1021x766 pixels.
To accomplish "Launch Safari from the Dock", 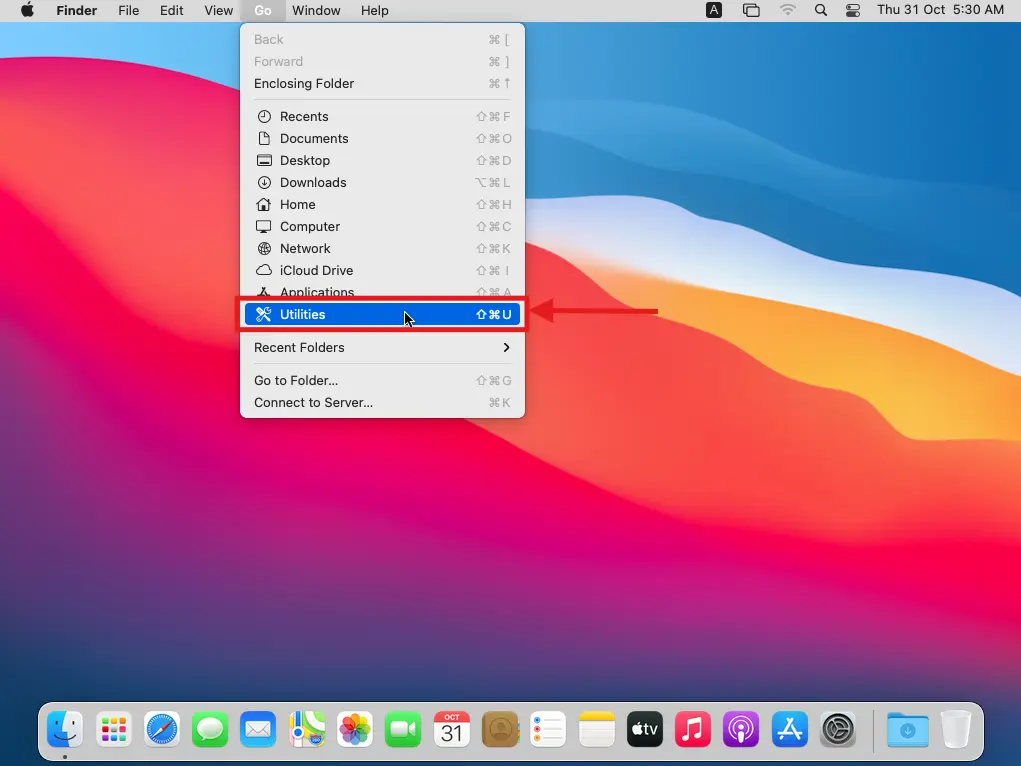I will pos(161,729).
